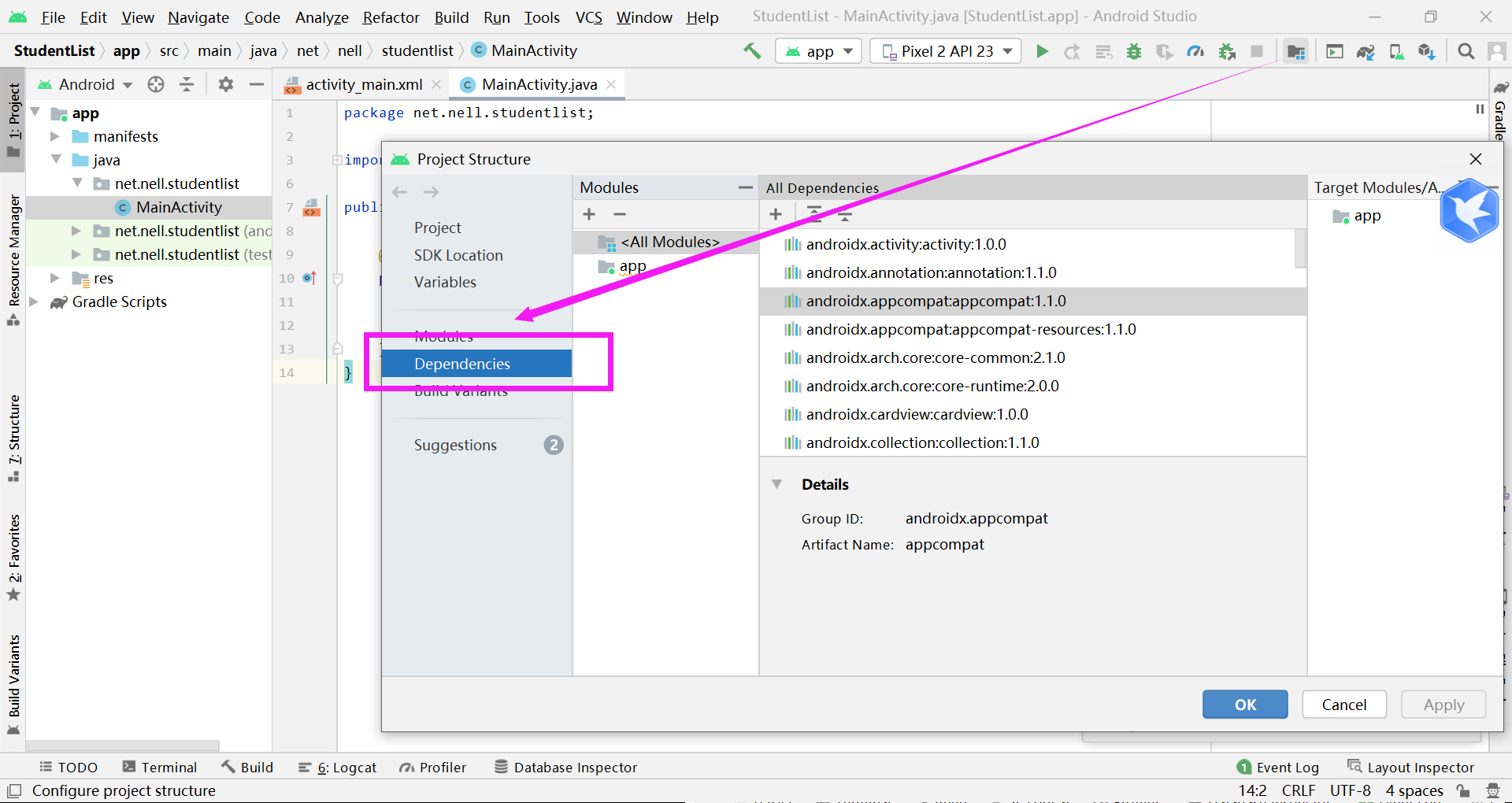1512x803 pixels.
Task: Sync Project with Gradle Files icon
Action: (1366, 51)
